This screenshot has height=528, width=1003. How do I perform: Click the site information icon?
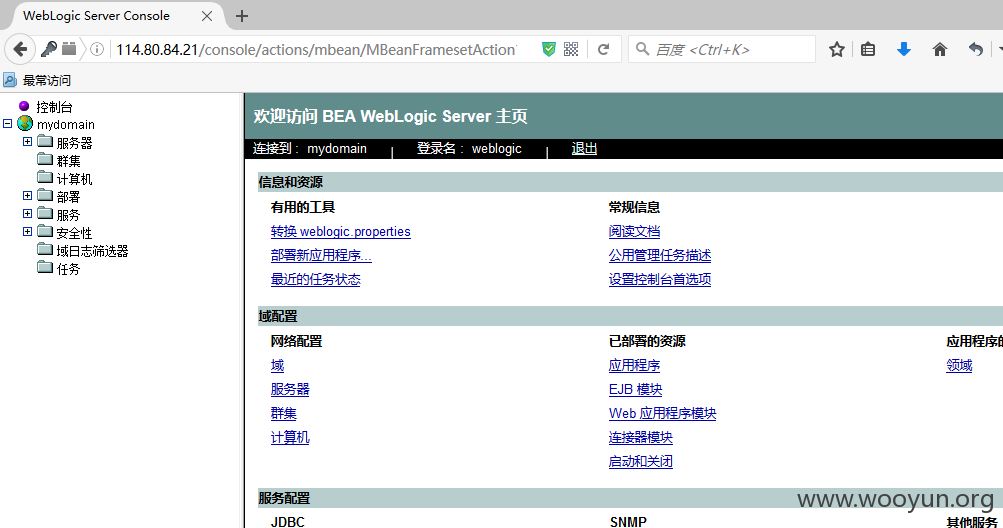coord(97,49)
